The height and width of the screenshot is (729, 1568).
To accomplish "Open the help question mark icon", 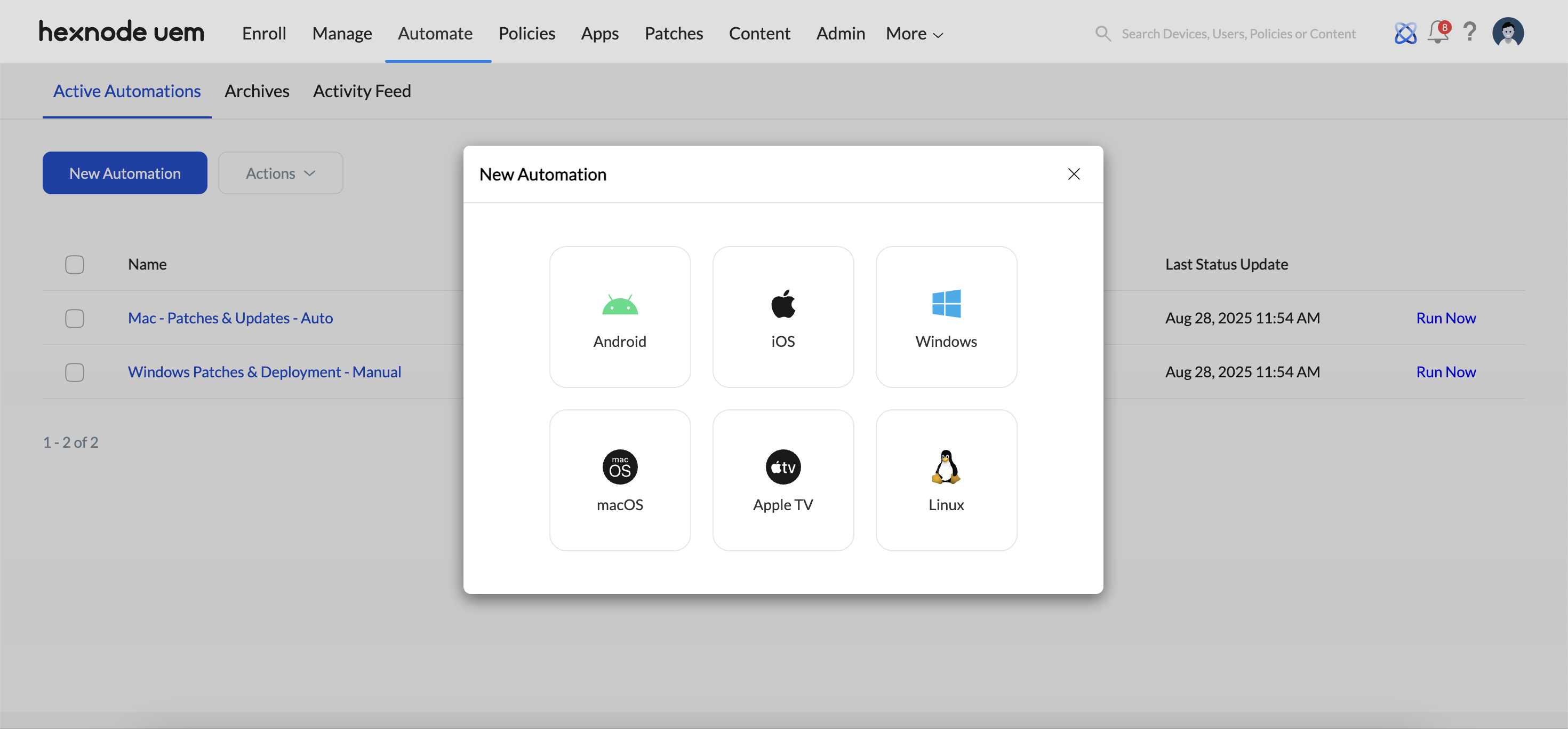I will [x=1469, y=32].
